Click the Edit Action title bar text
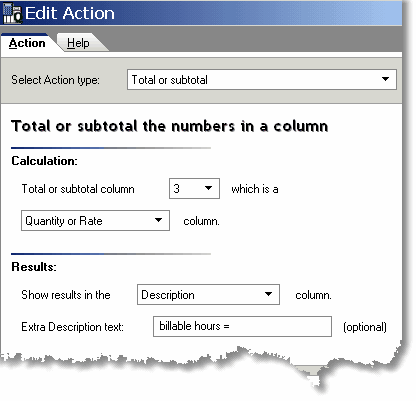416x401 pixels. pos(70,13)
